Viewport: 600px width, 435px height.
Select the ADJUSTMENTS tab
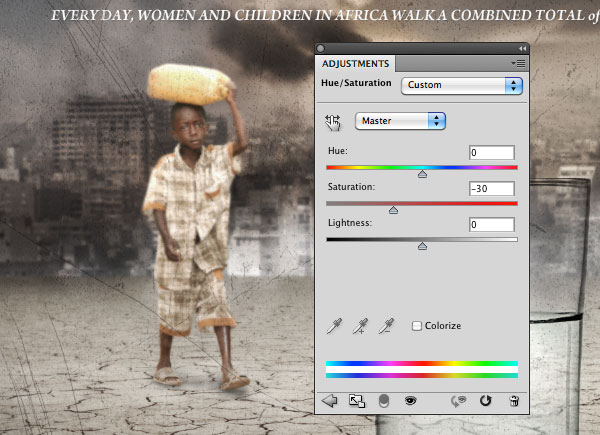click(355, 64)
